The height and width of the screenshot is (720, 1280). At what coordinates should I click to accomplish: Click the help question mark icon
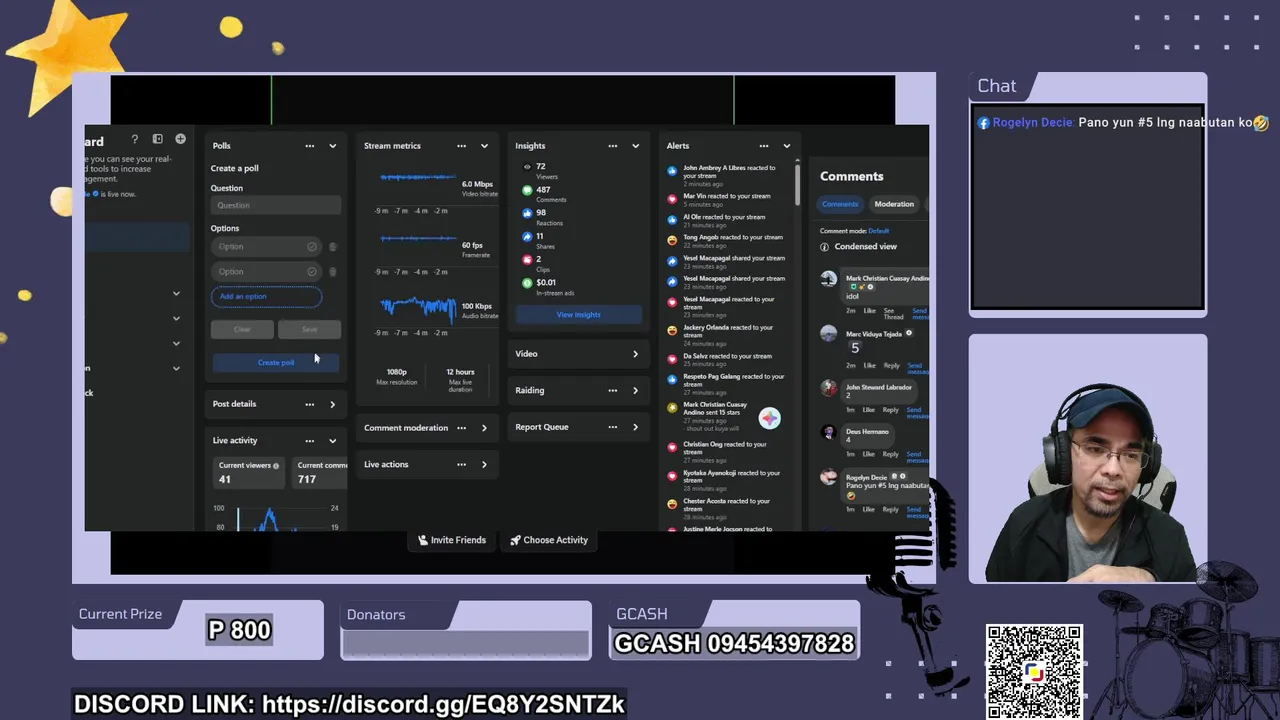click(134, 139)
